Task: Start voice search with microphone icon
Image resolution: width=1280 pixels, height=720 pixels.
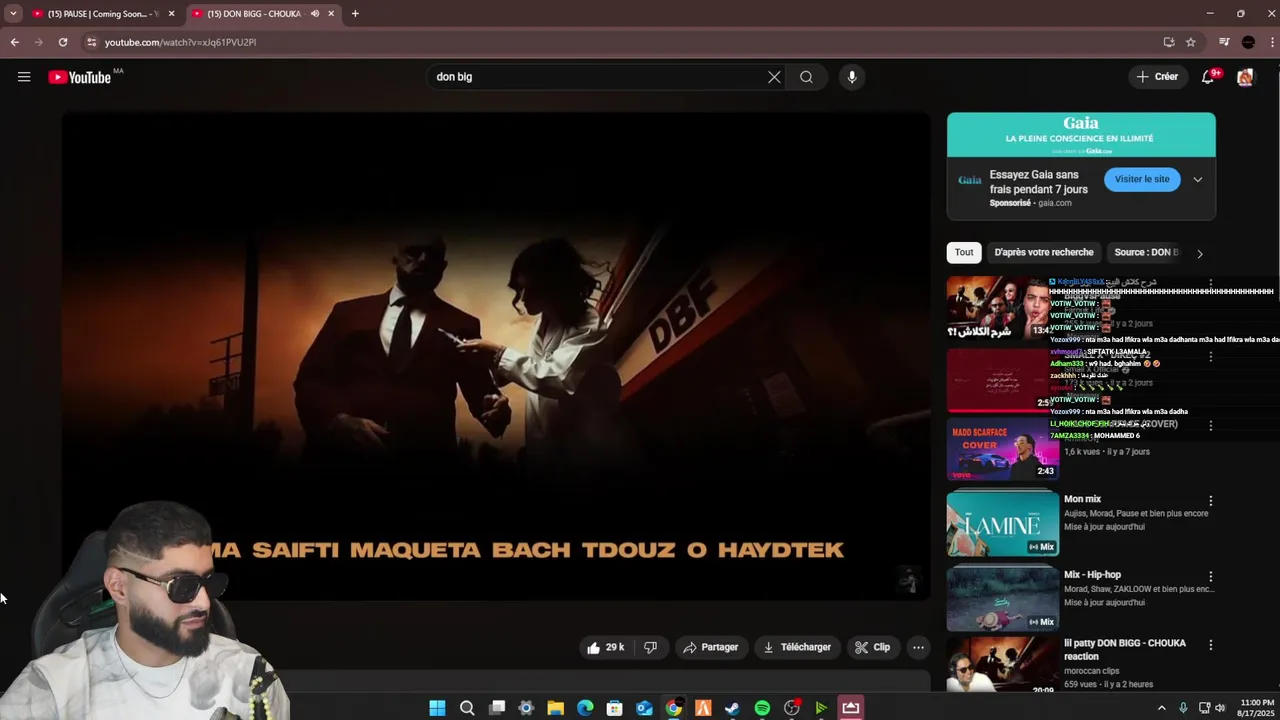Action: click(x=852, y=77)
